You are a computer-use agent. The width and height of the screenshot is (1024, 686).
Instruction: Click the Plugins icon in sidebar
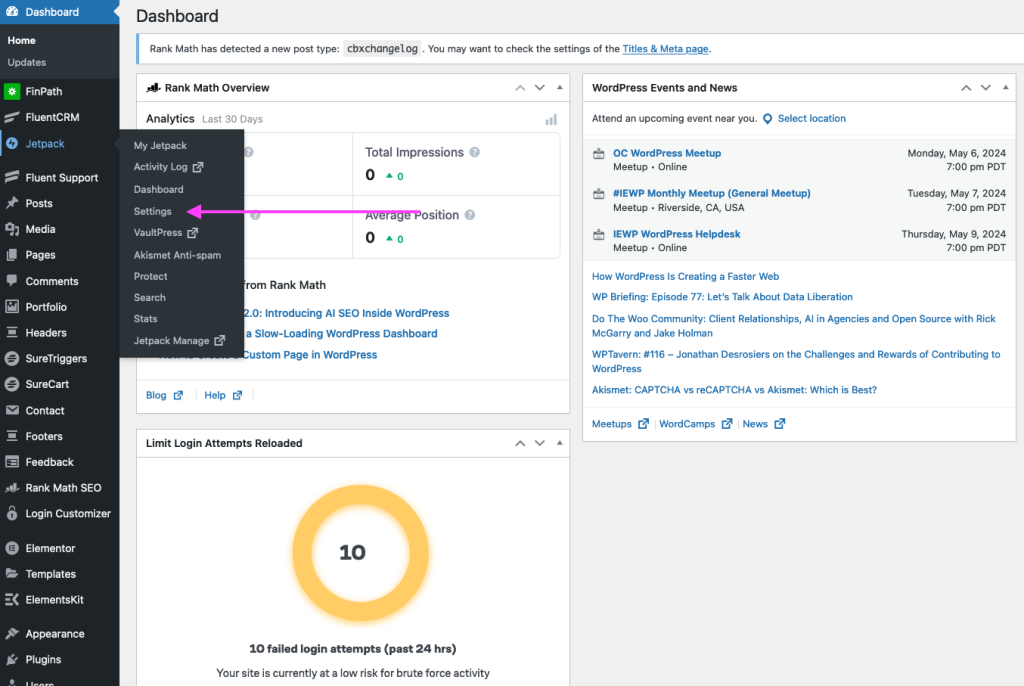(12, 660)
